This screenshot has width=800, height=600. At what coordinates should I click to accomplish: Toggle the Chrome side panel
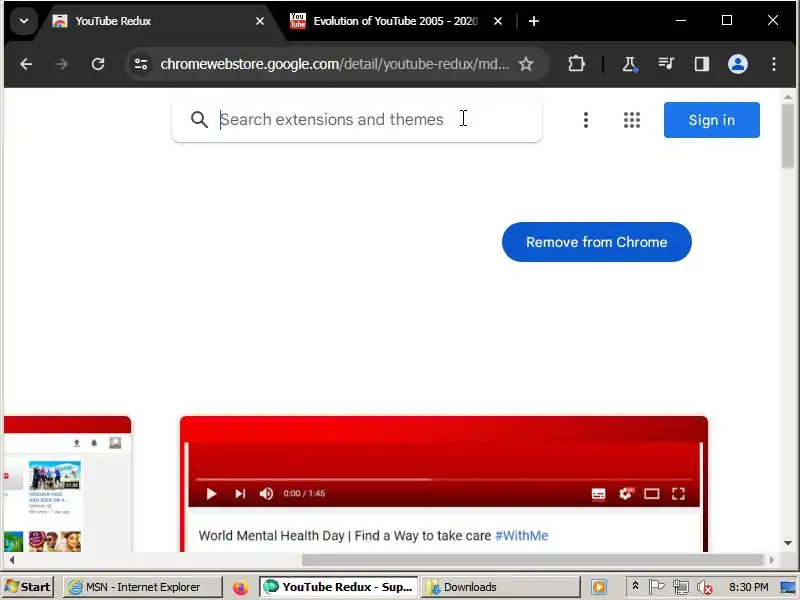click(702, 64)
